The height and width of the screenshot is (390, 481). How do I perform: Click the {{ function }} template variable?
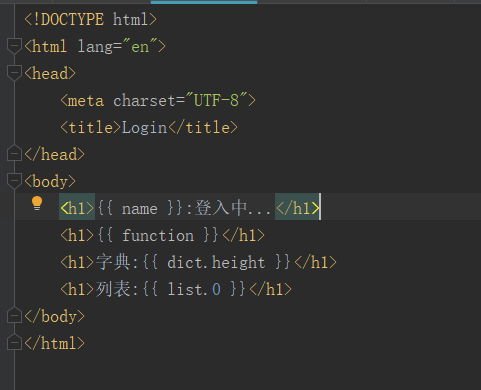(158, 235)
